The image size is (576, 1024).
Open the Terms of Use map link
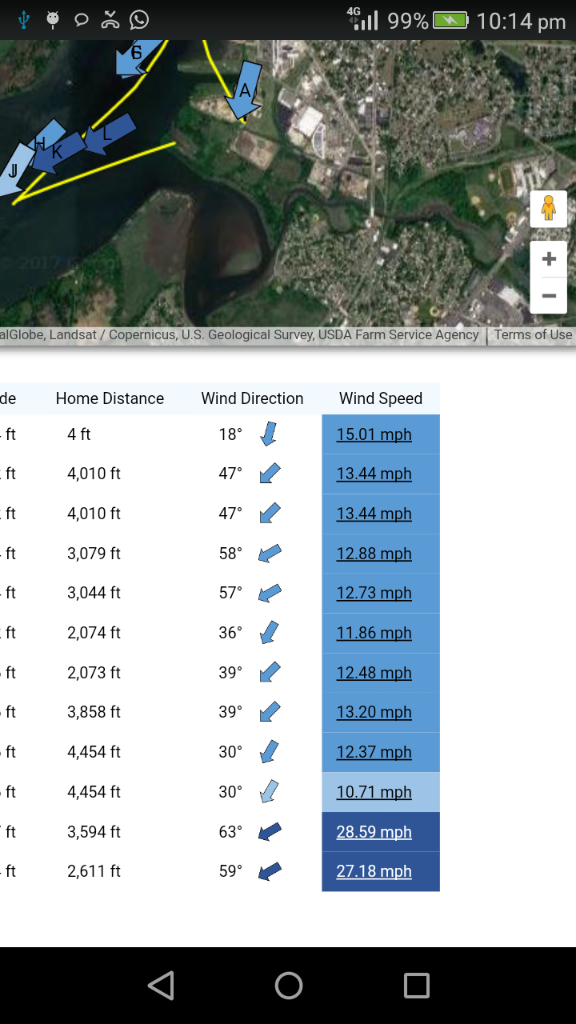[533, 335]
